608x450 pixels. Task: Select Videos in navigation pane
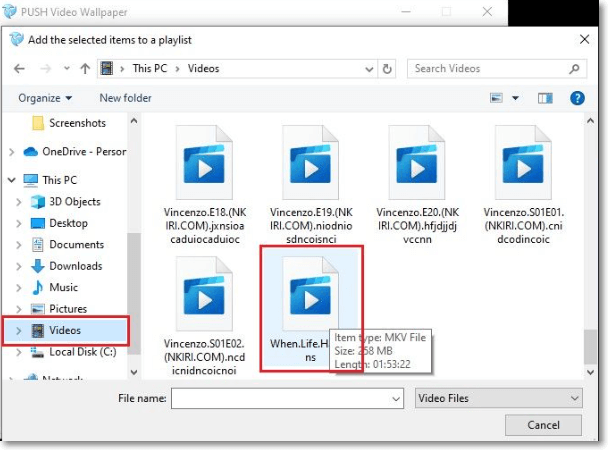66,331
